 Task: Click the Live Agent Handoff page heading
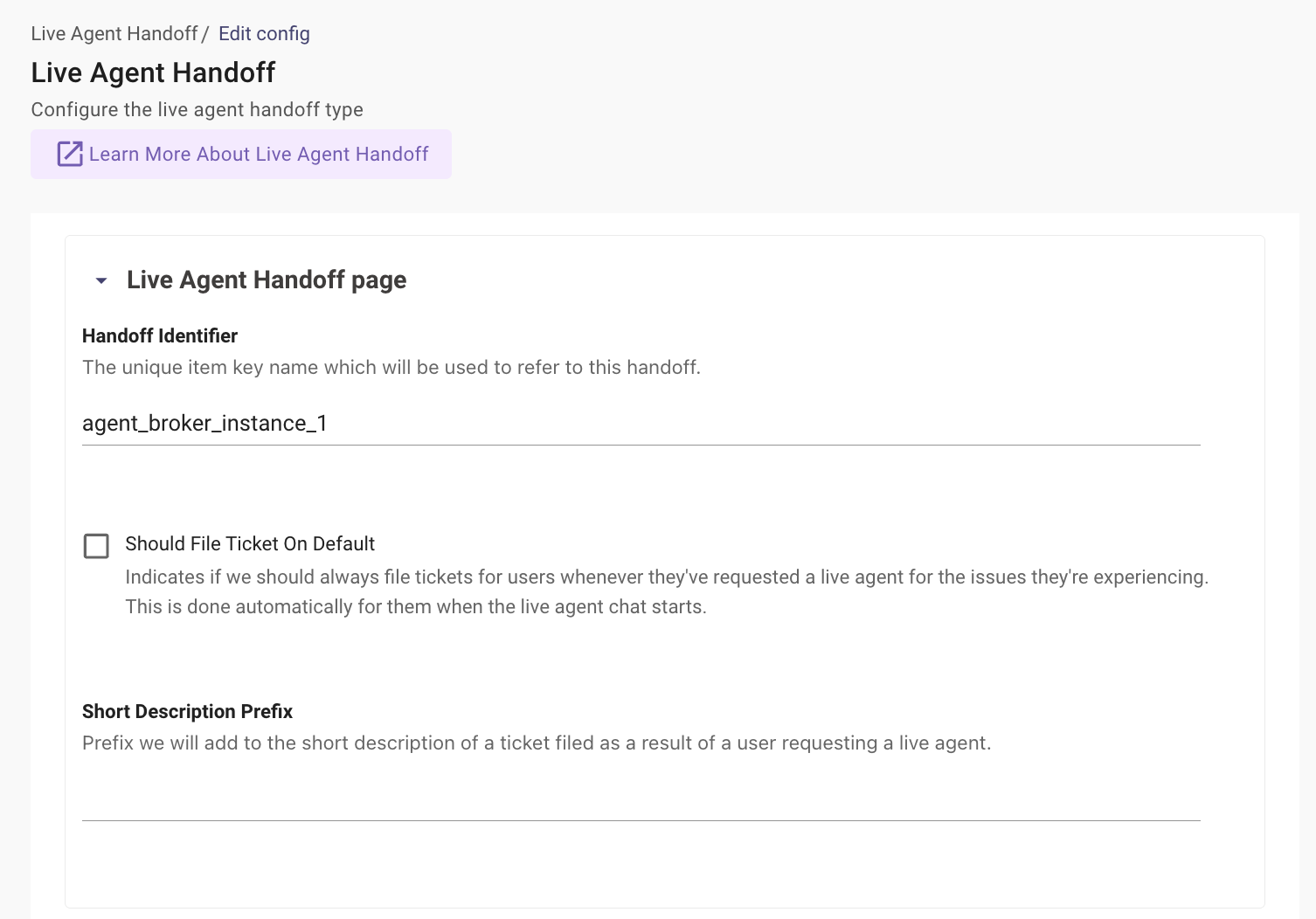[x=267, y=280]
